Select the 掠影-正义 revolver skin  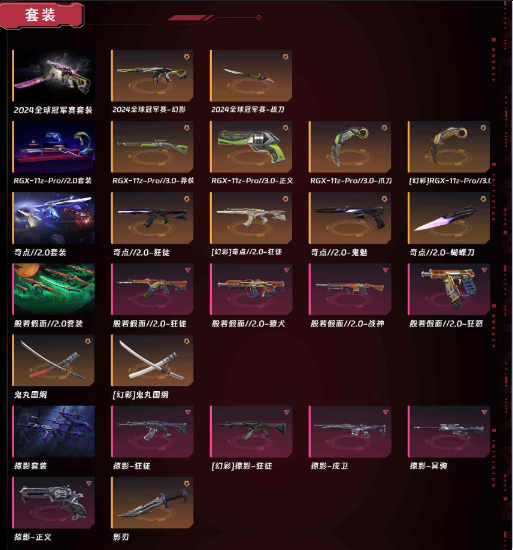pyautogui.click(x=54, y=503)
